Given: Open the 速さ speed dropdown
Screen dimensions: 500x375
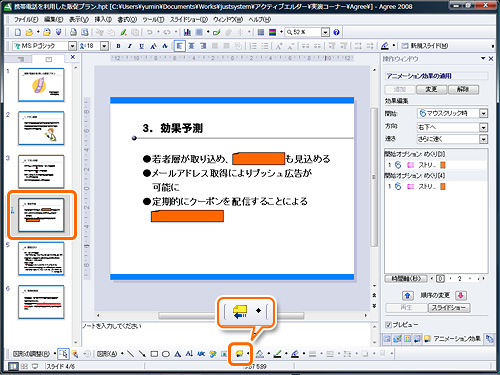Looking at the screenshot, I should pyautogui.click(x=484, y=139).
